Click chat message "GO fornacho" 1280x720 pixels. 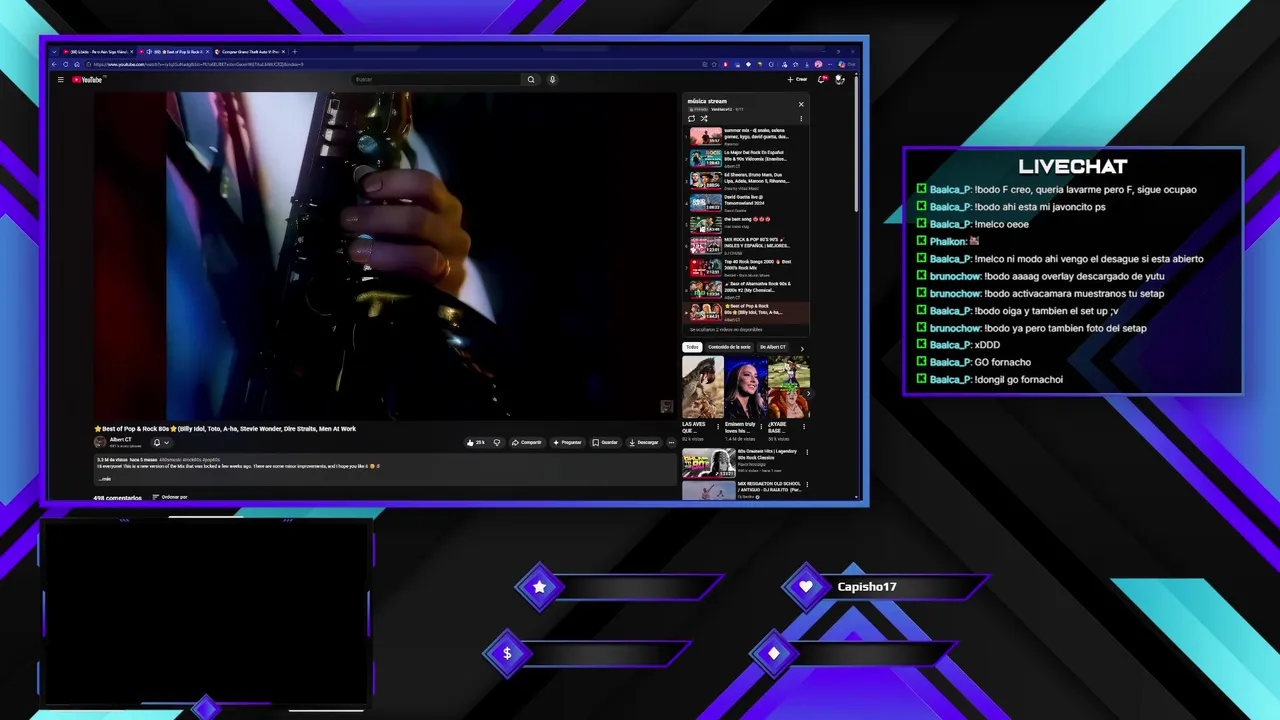point(1002,362)
